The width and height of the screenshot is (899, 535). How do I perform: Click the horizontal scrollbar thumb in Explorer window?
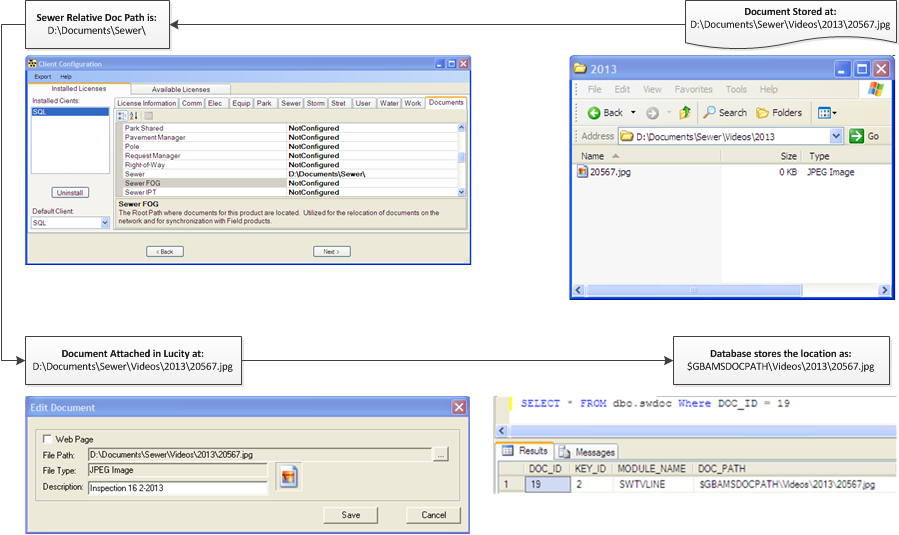693,290
